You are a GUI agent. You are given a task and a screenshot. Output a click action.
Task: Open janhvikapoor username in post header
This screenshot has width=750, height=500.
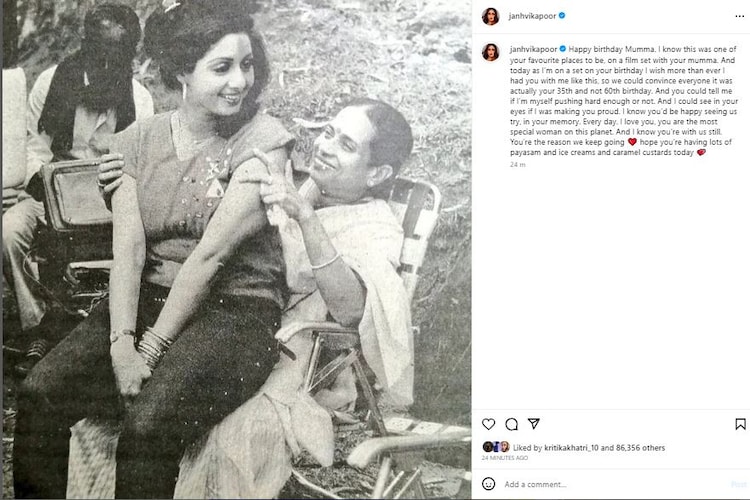pos(532,16)
